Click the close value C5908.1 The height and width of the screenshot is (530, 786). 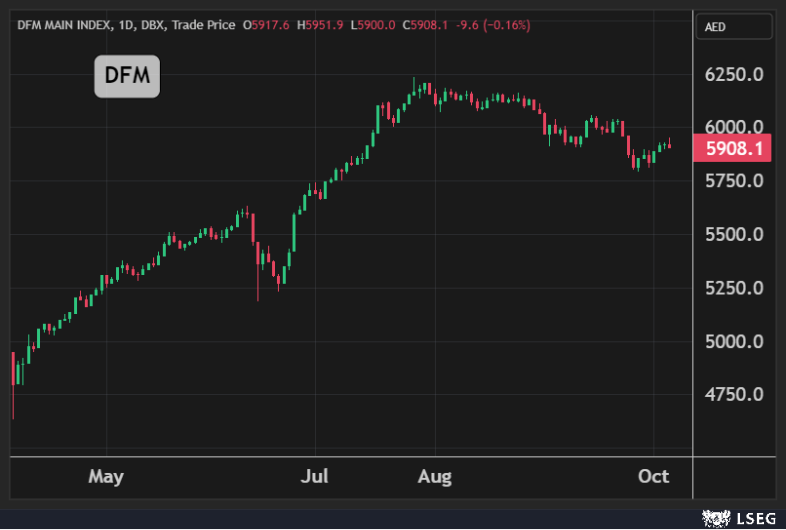pyautogui.click(x=427, y=24)
